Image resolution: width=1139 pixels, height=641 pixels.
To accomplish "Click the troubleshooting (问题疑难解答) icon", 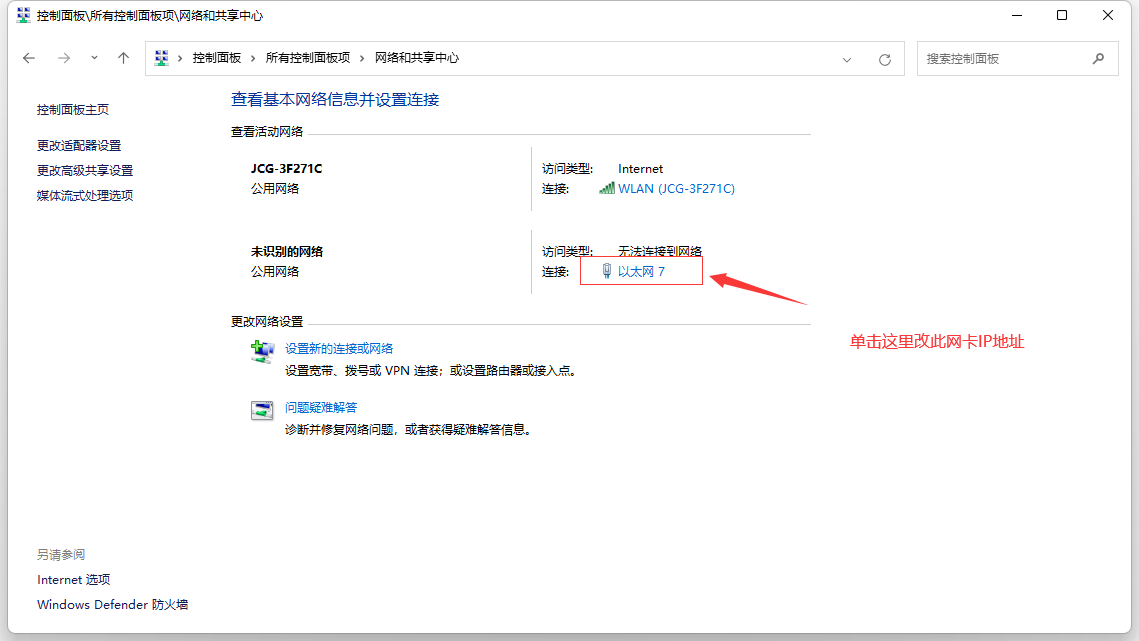I will [262, 409].
